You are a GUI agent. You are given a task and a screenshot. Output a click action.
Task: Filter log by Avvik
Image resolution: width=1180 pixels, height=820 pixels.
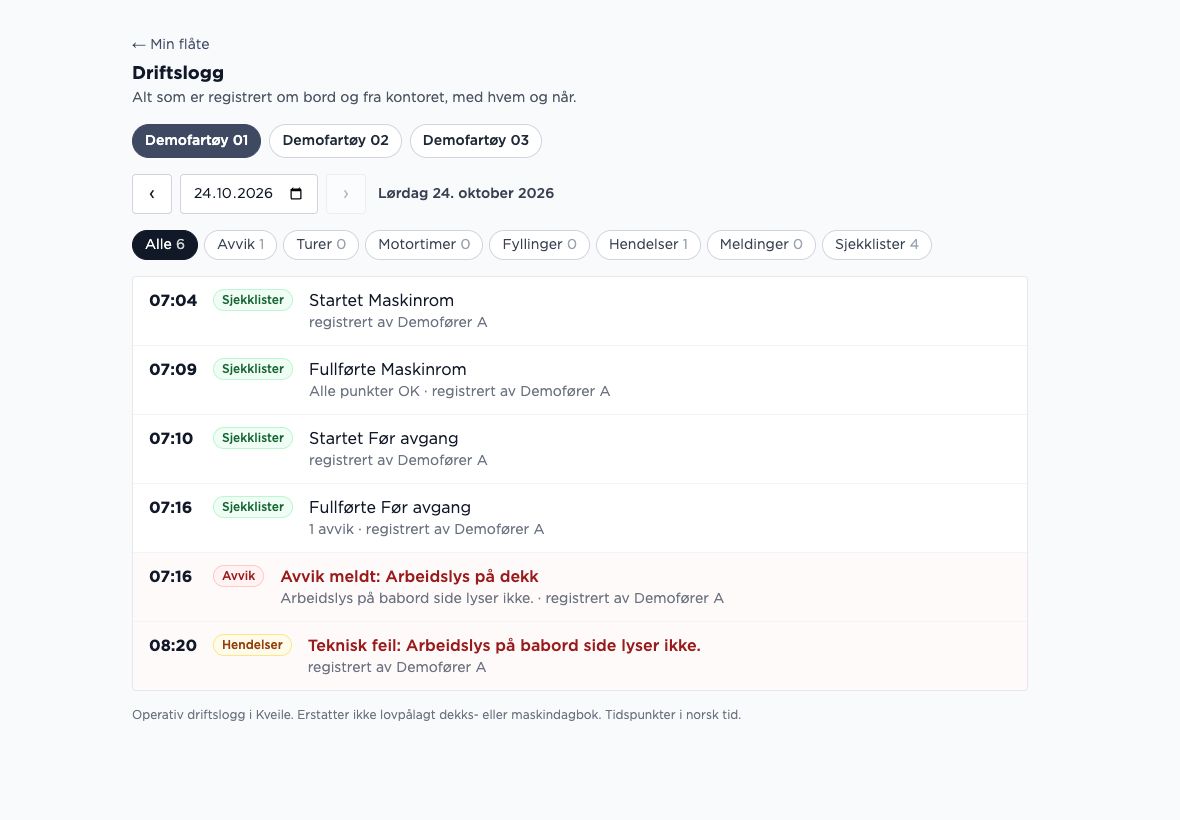(x=241, y=244)
